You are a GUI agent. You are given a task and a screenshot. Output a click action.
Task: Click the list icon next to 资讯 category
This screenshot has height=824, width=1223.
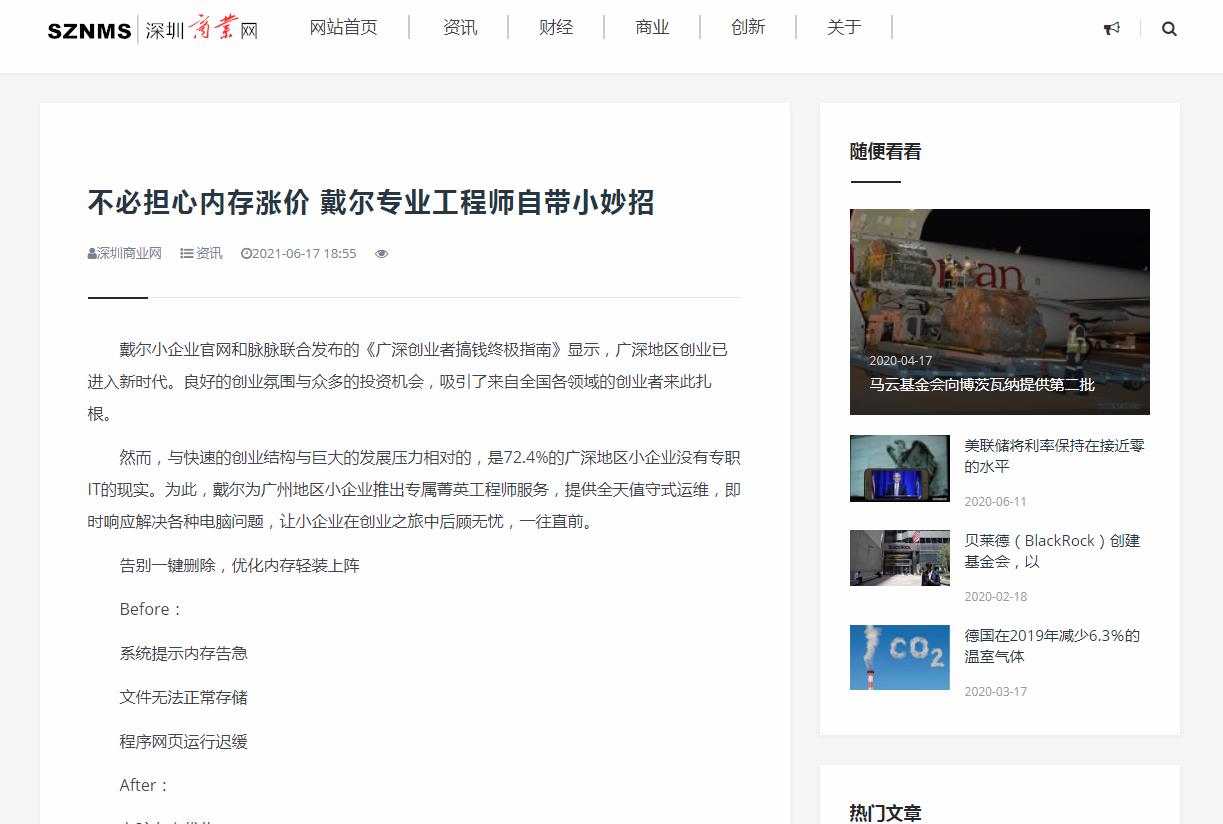(186, 254)
